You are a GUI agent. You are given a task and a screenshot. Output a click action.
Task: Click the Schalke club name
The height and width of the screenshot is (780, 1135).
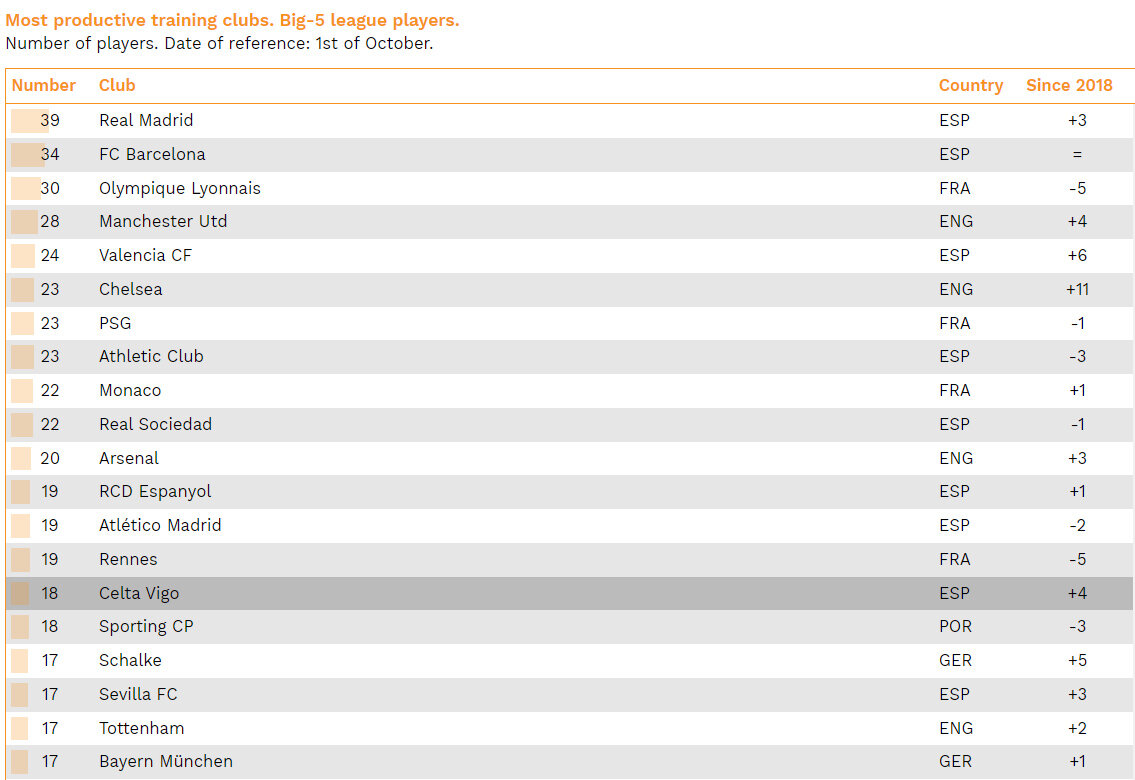point(130,661)
